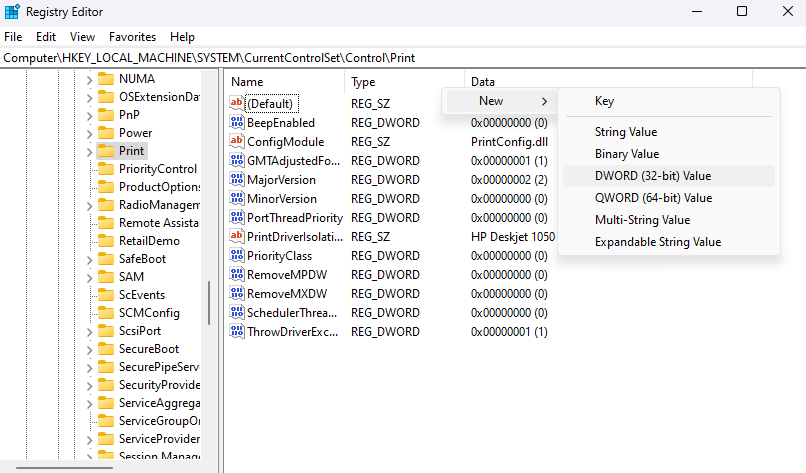Click the BeepEnabled DWORD value icon
806x473 pixels.
coord(237,122)
